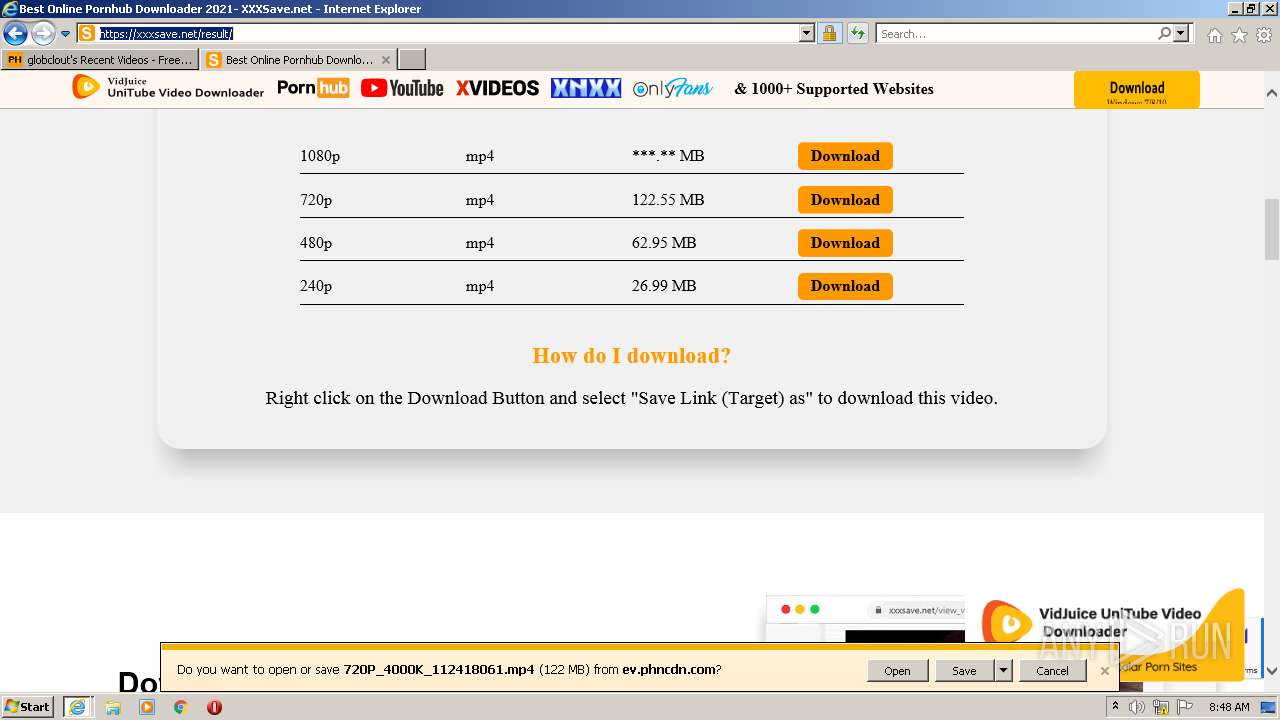Click Internet Explorer taskbar icon

pos(78,707)
